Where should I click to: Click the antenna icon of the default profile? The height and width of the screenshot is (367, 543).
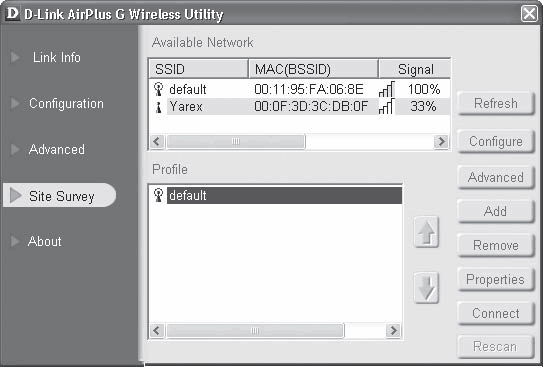158,195
